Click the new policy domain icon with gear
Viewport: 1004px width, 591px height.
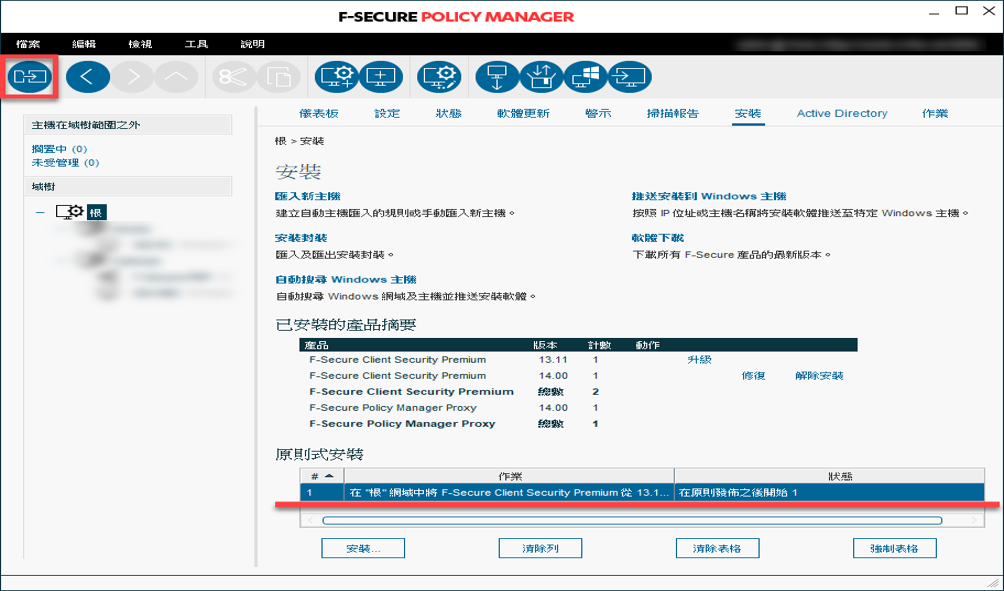click(335, 77)
